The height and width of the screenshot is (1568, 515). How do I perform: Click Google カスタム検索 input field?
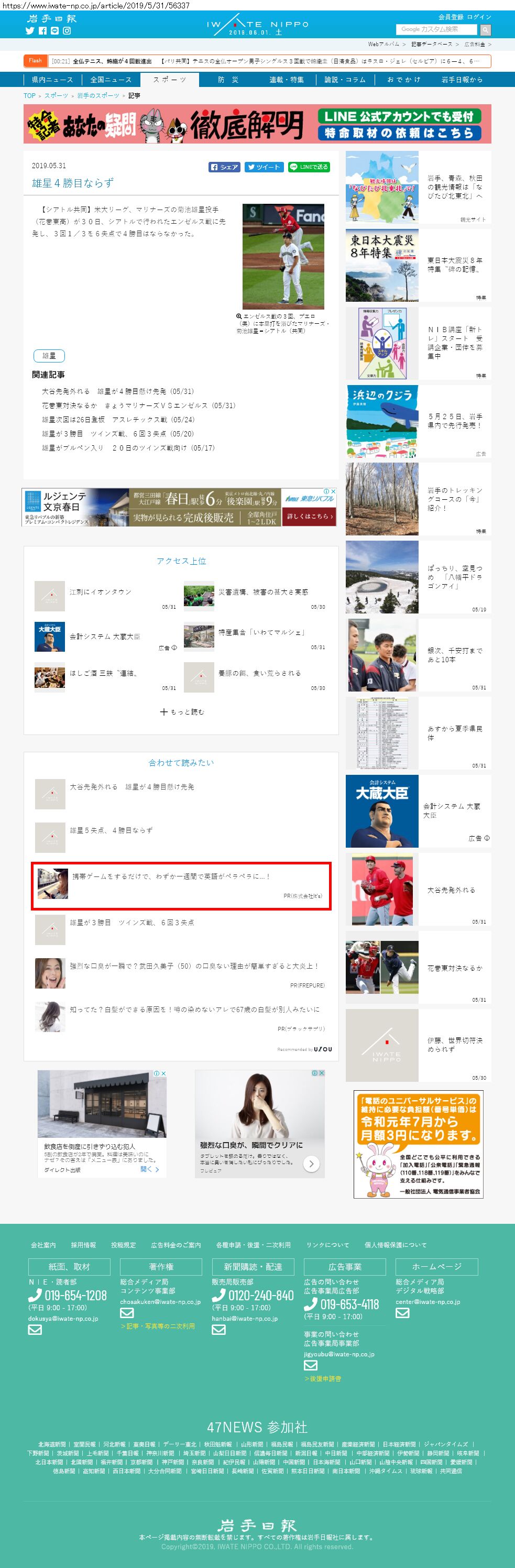[x=436, y=29]
